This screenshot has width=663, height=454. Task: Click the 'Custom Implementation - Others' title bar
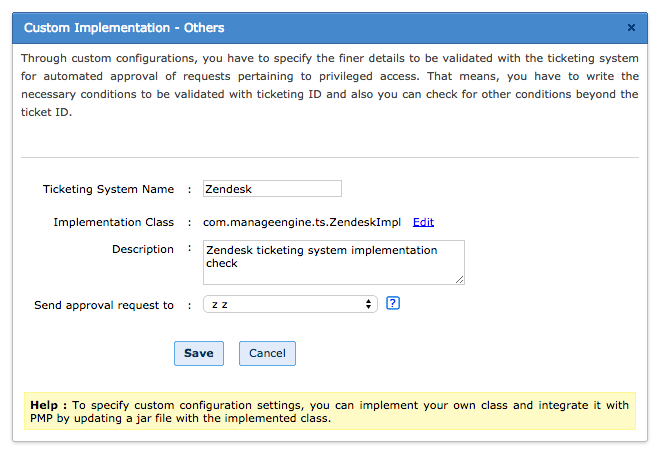coord(300,28)
